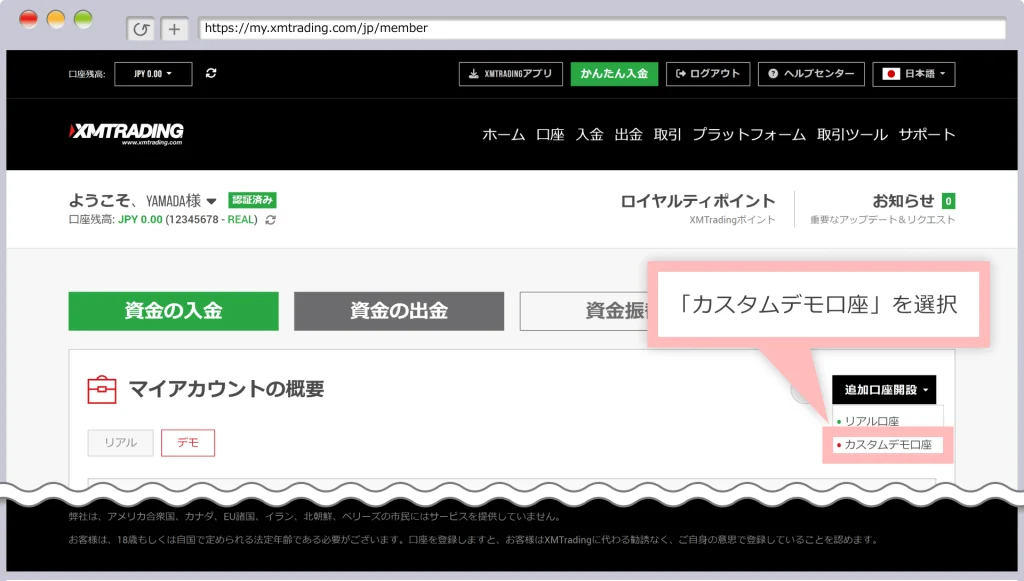Viewport: 1024px width, 581px height.
Task: Click 重要なアップデート&リクエスト text
Action: tap(882, 220)
